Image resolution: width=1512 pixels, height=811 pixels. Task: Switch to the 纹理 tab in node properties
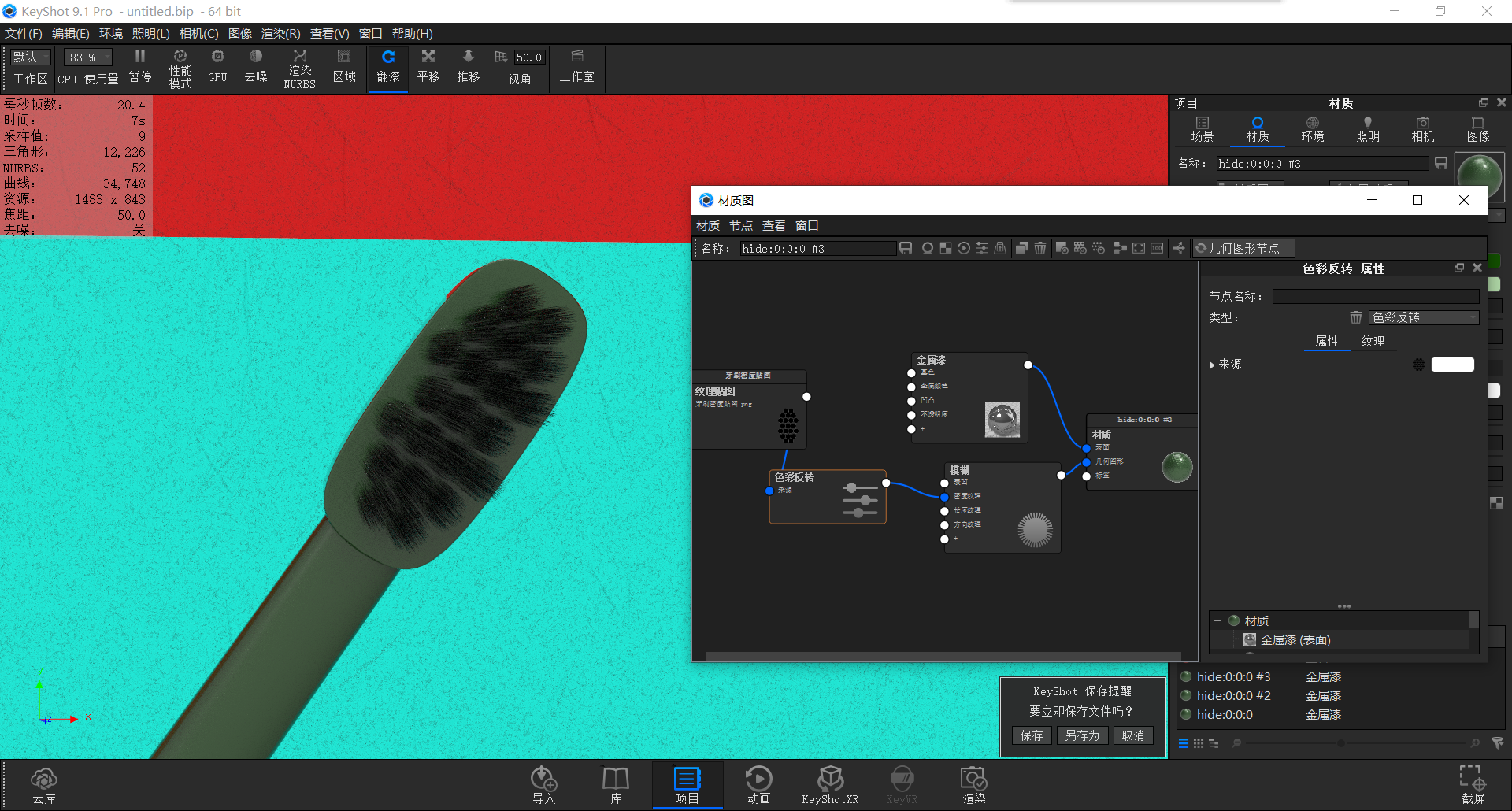point(1374,342)
